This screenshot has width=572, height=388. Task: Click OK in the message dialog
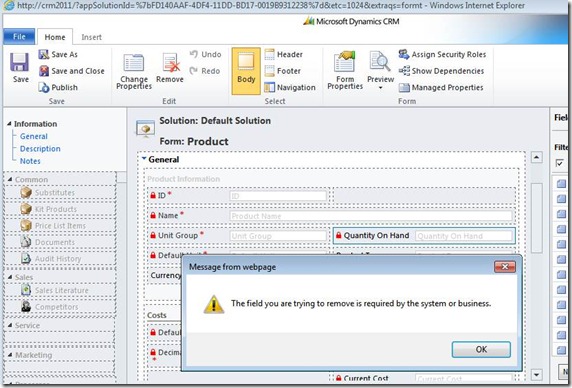point(481,349)
